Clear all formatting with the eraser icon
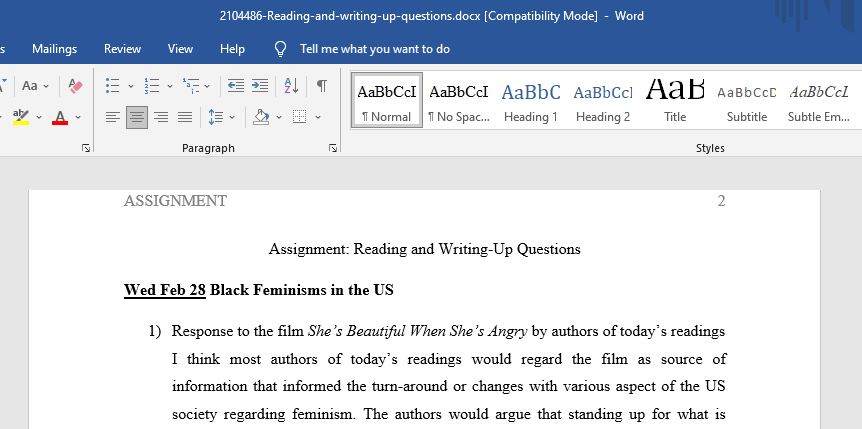Screen dimensions: 862x429 75,86
